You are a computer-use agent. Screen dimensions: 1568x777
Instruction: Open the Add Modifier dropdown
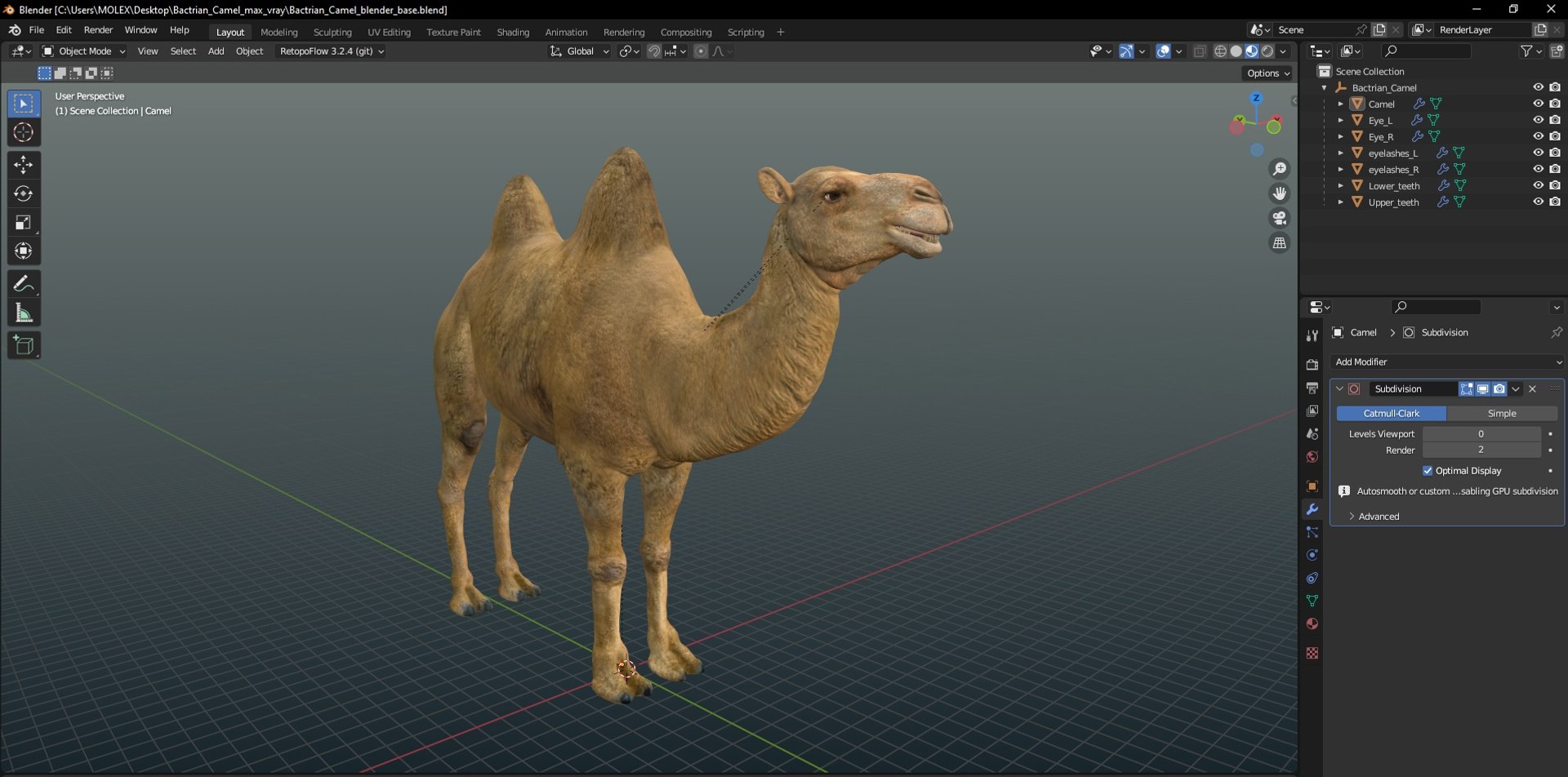point(1447,362)
